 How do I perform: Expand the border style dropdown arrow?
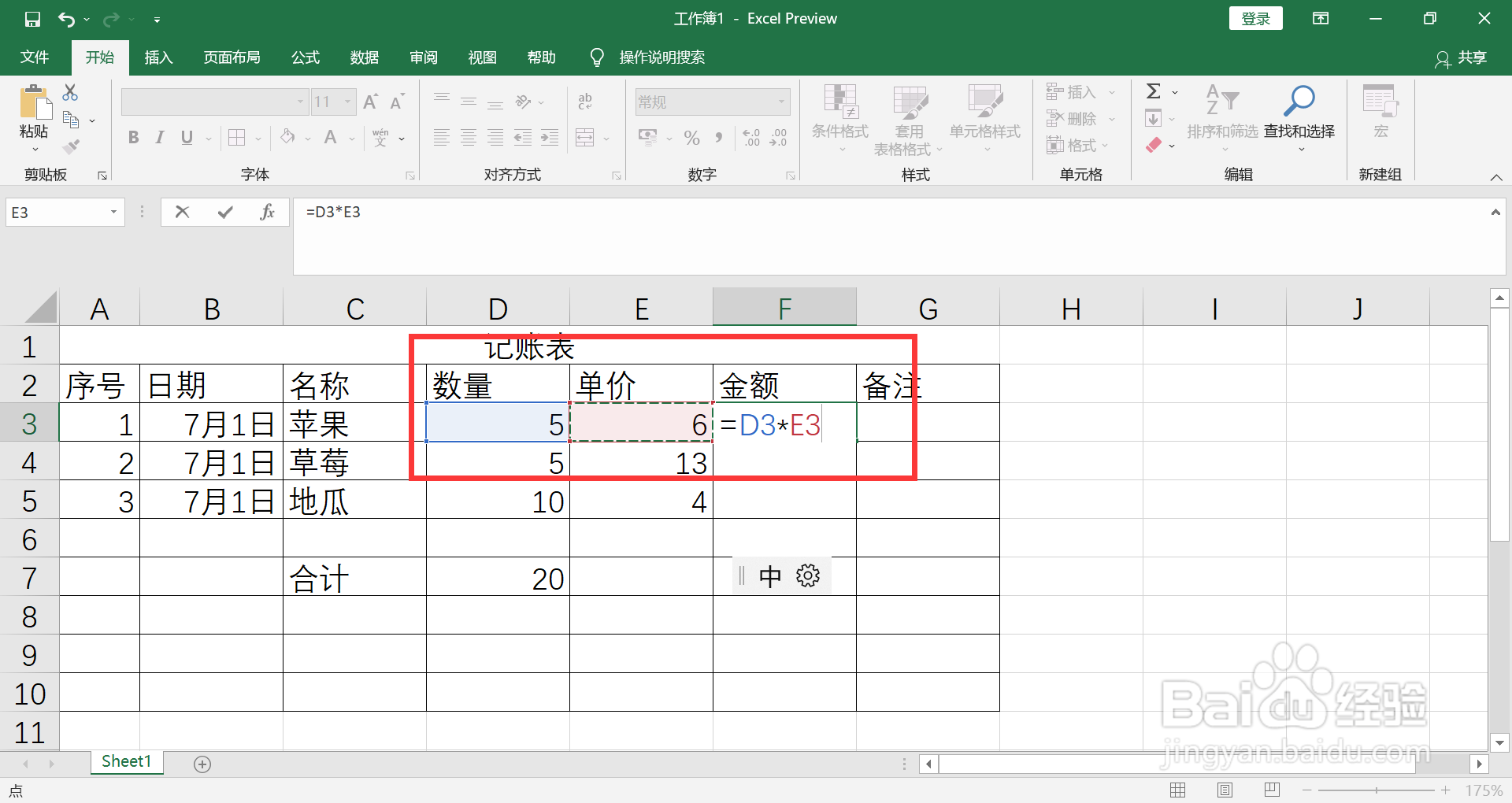(257, 138)
